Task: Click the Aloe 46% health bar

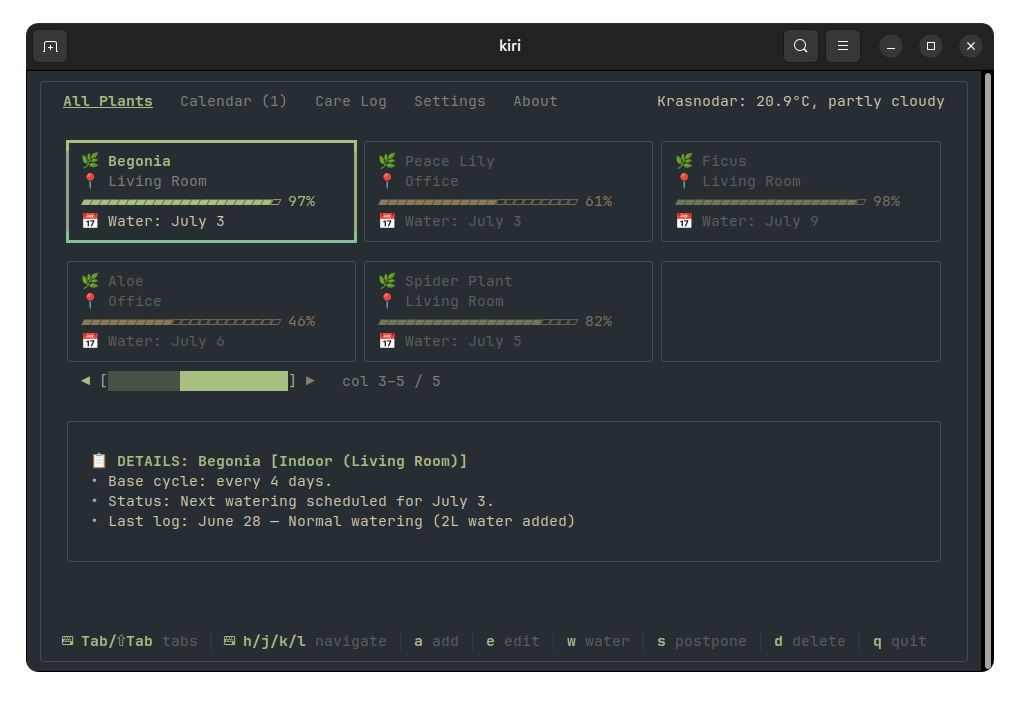Action: tap(181, 322)
